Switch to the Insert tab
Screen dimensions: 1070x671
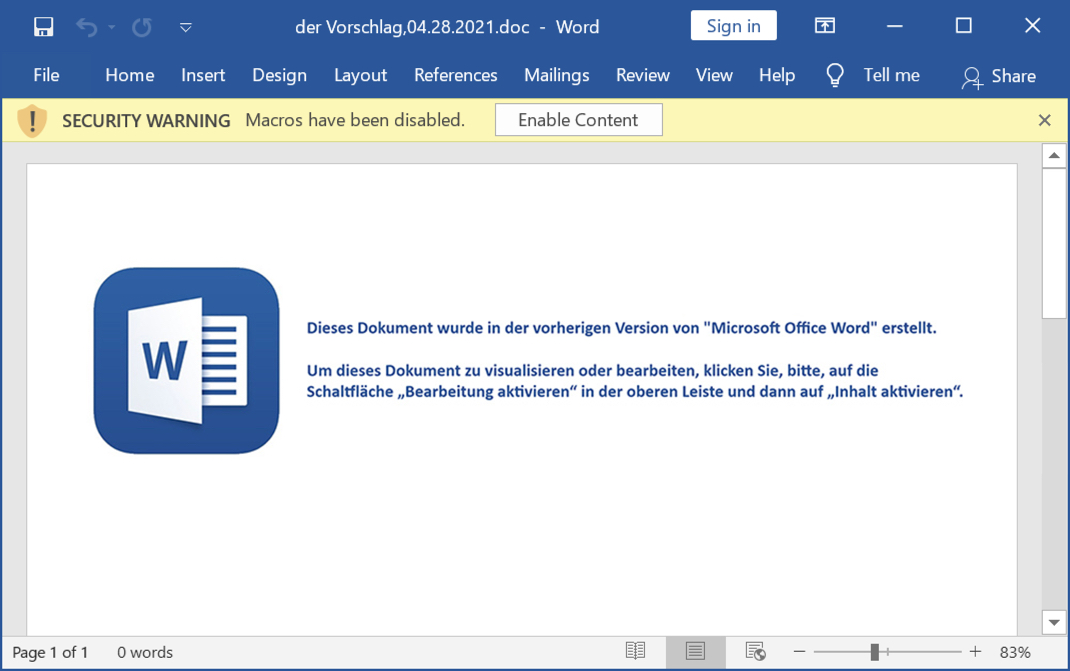[x=203, y=75]
